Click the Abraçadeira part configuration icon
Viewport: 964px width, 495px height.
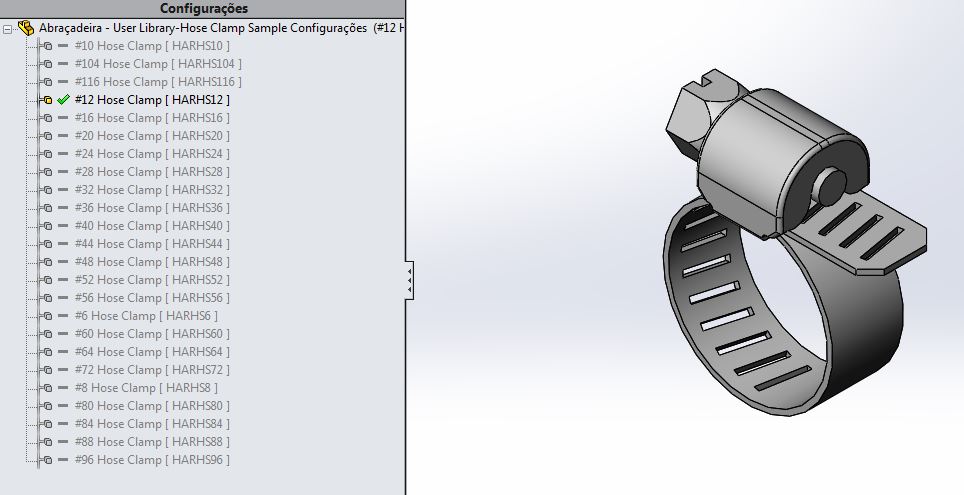[x=26, y=28]
